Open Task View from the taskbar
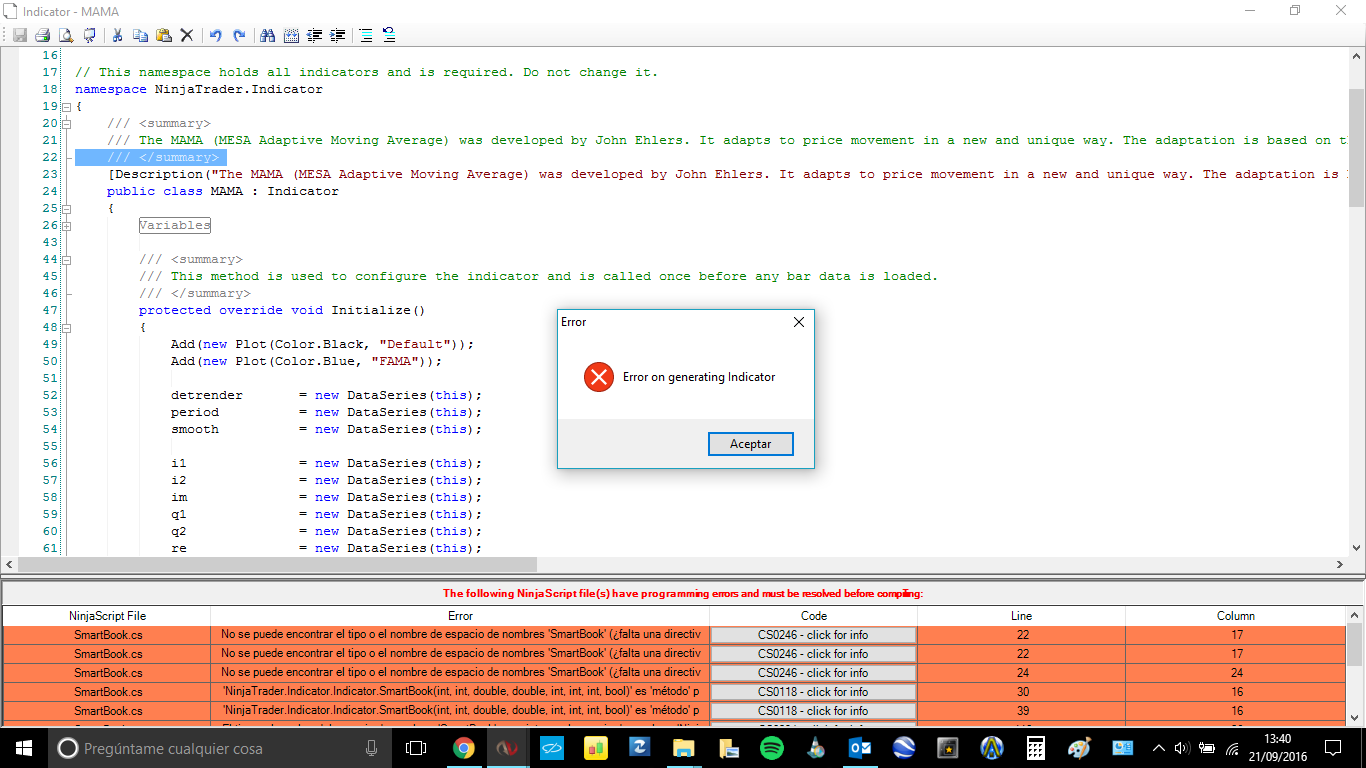The image size is (1366, 768). click(x=416, y=747)
